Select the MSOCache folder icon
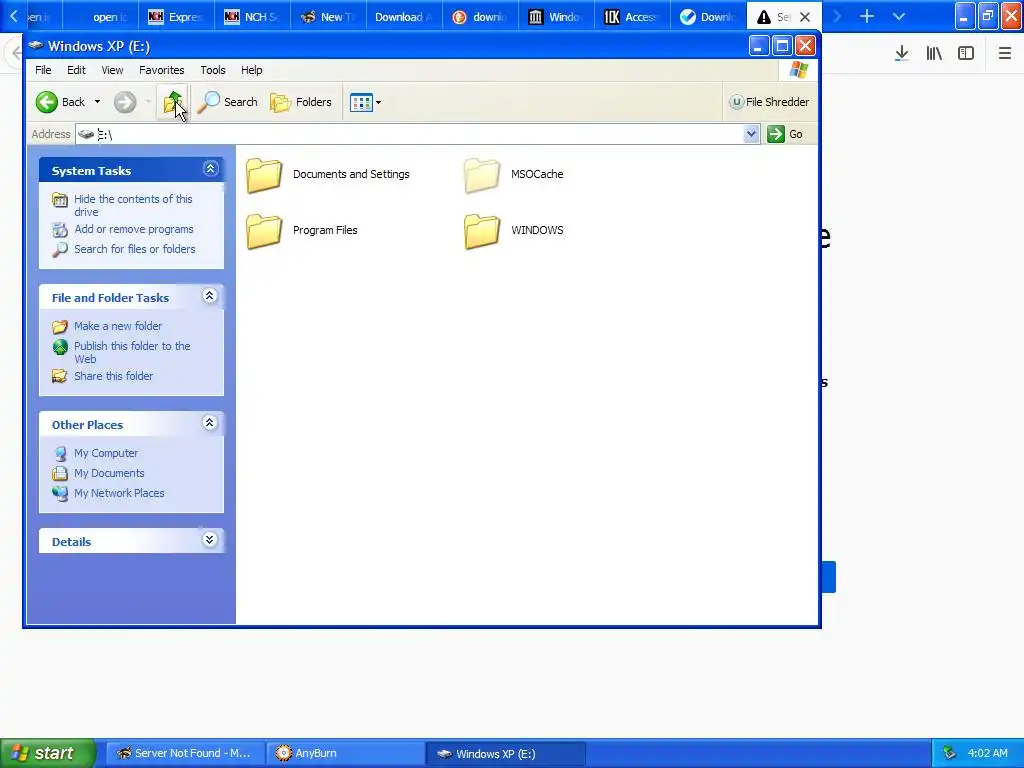Viewport: 1024px width, 768px height. pyautogui.click(x=482, y=175)
